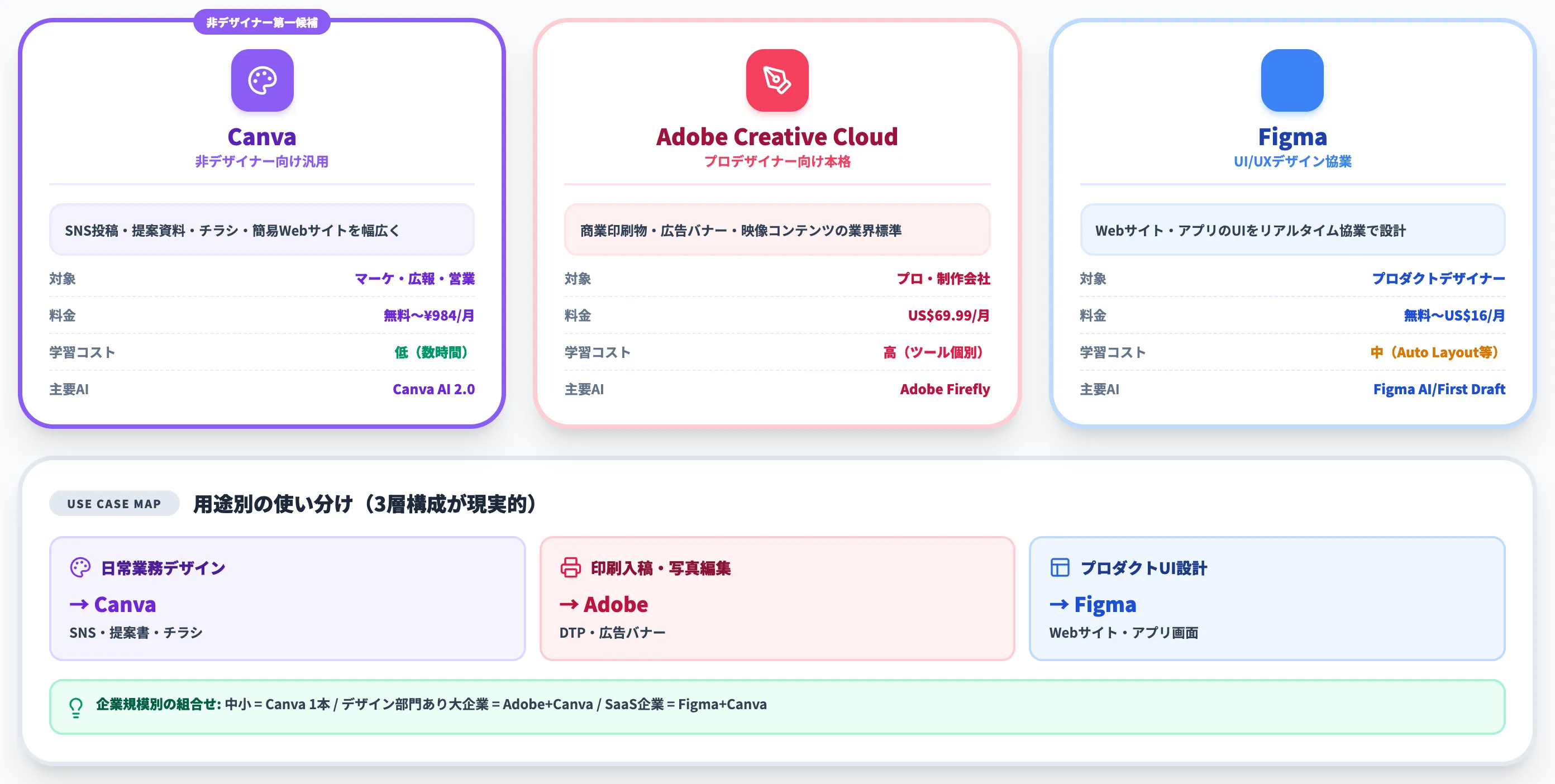This screenshot has width=1555, height=784.
Task: Click the 対象 label in the Canva card
Action: 62,278
